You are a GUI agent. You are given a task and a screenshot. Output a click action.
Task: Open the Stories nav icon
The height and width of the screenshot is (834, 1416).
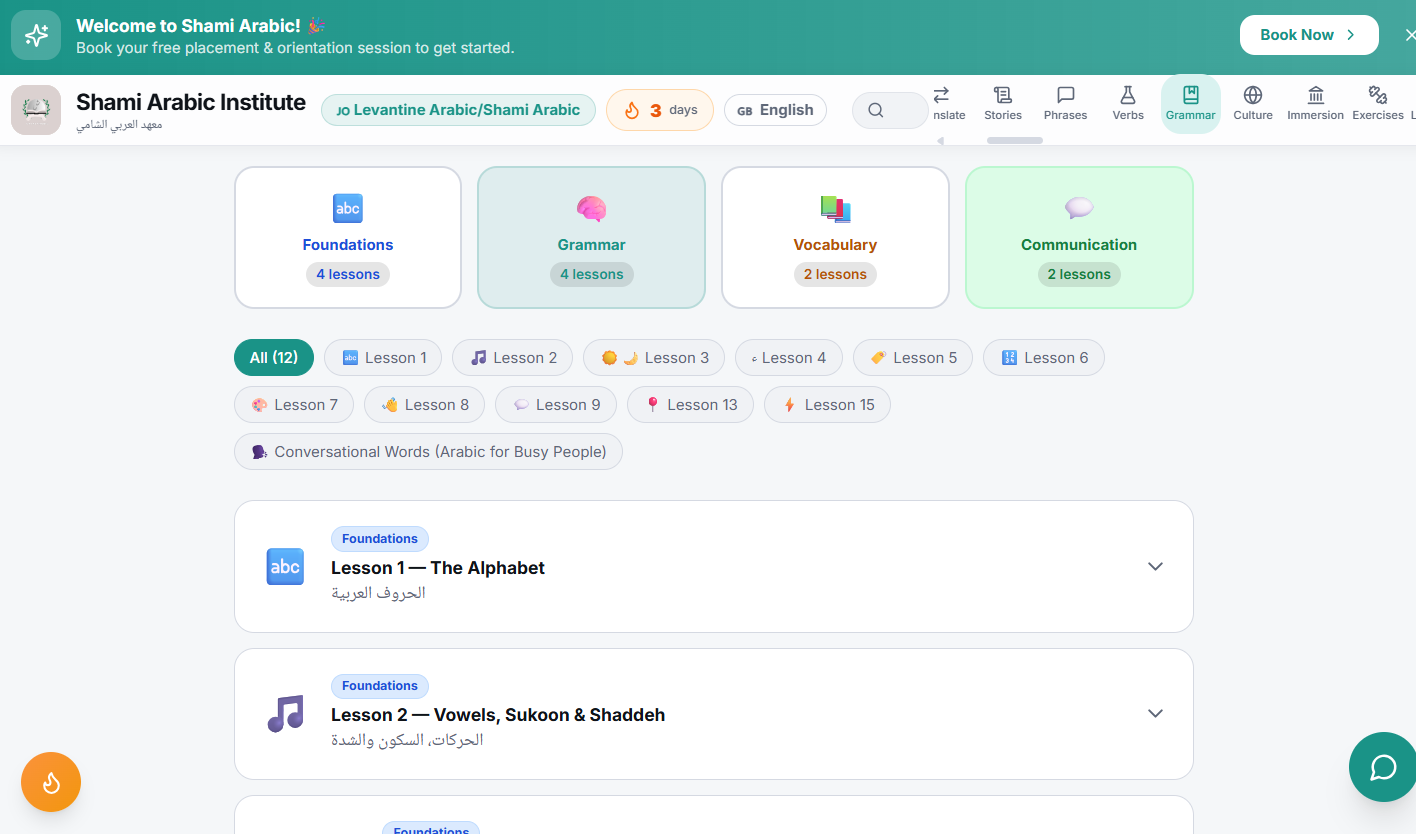[x=1003, y=104]
